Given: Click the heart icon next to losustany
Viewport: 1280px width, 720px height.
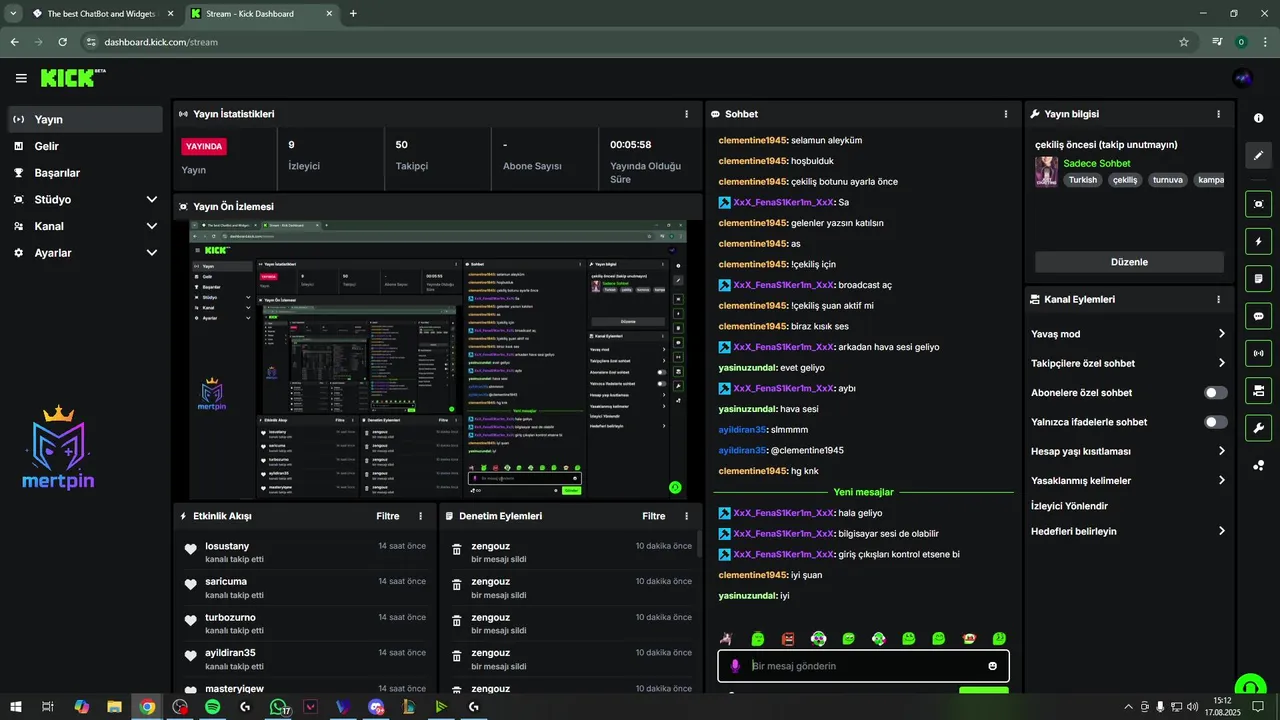Looking at the screenshot, I should click(x=191, y=549).
